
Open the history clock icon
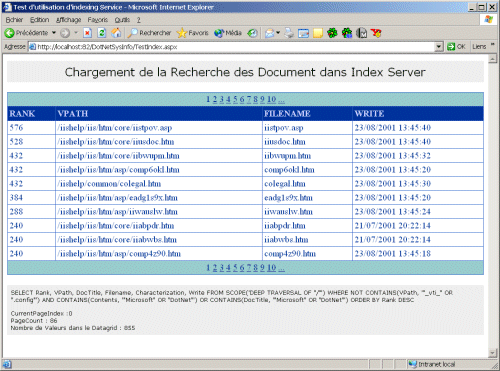[252, 33]
